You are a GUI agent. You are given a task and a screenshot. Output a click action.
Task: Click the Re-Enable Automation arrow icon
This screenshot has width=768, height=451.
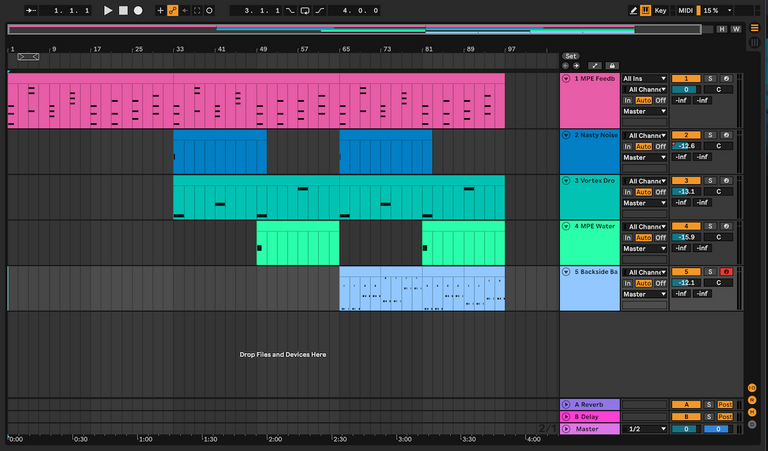185,10
